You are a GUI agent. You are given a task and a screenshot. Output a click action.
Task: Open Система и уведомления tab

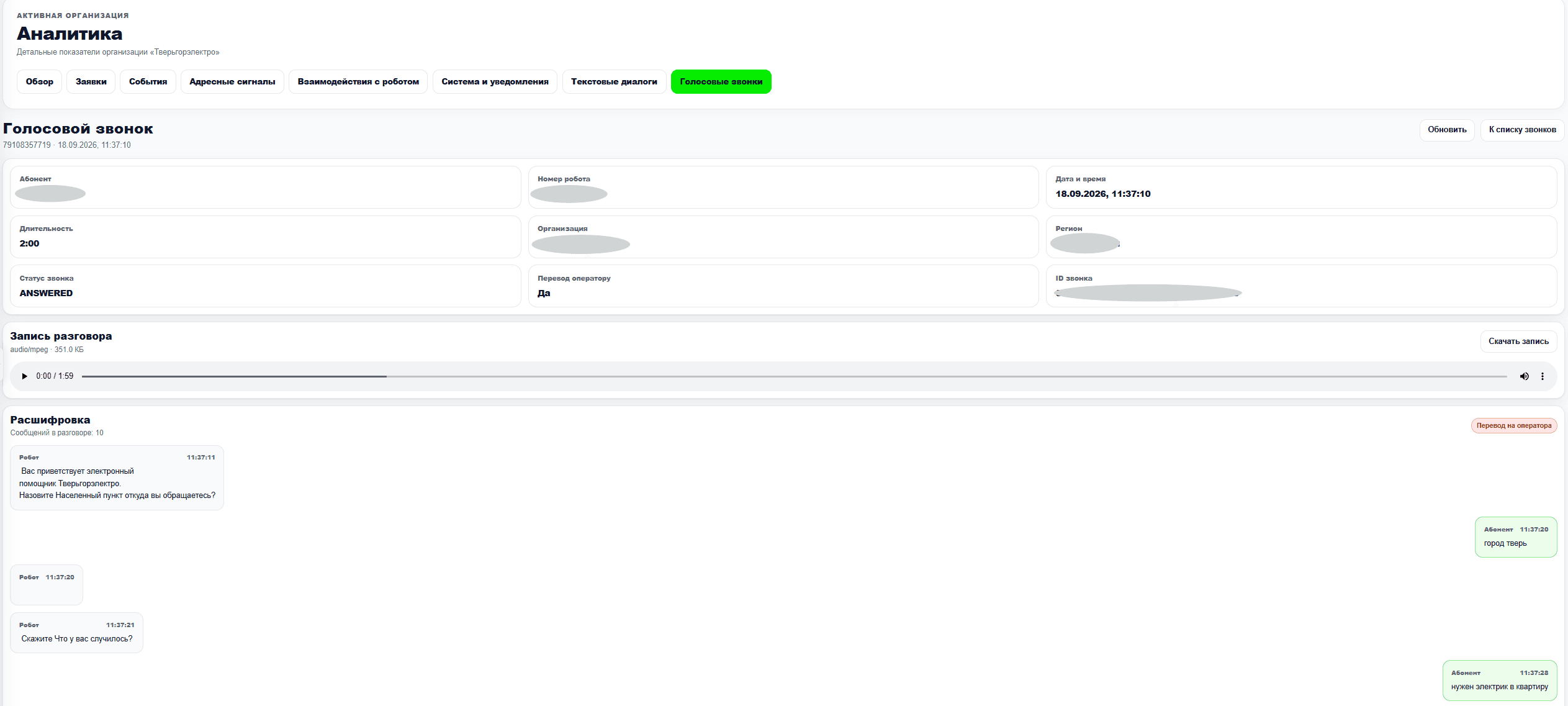pyautogui.click(x=495, y=82)
